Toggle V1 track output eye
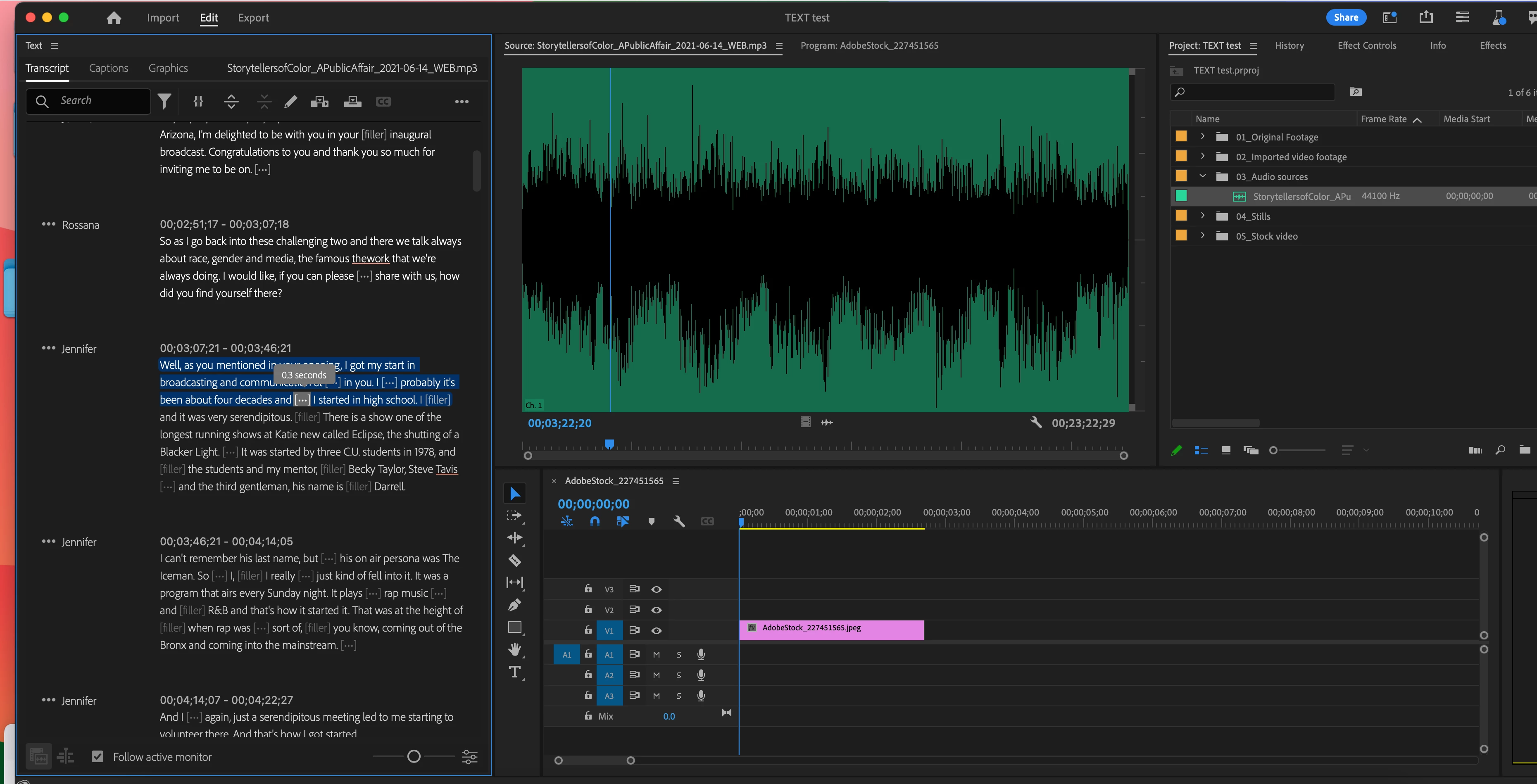 pyautogui.click(x=657, y=631)
